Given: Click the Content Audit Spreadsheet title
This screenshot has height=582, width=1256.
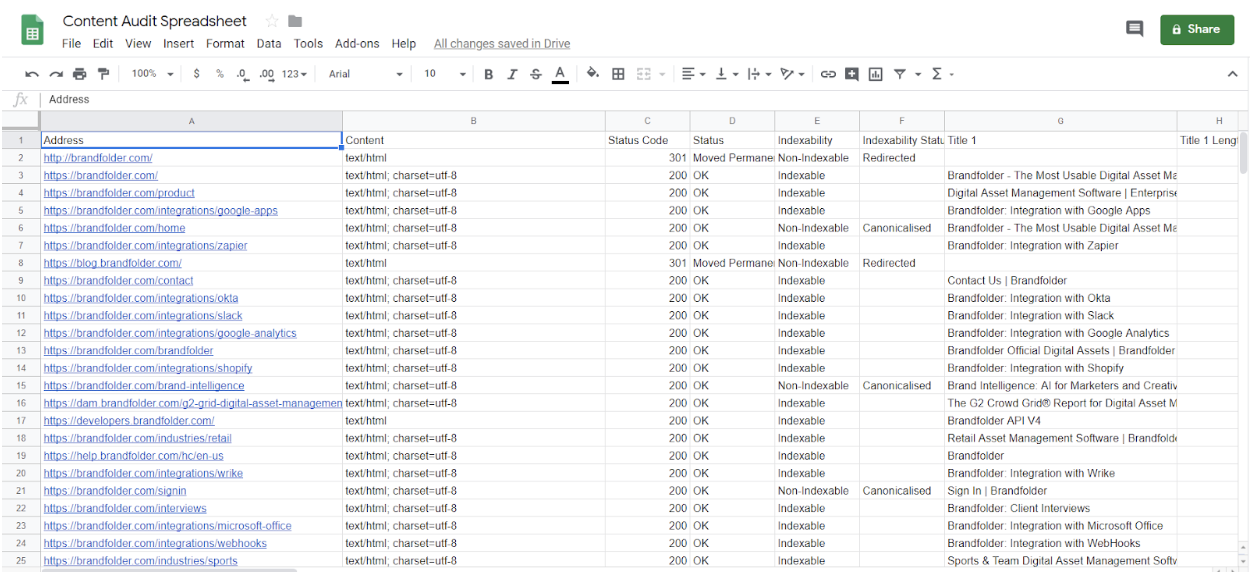Looking at the screenshot, I should (x=155, y=21).
